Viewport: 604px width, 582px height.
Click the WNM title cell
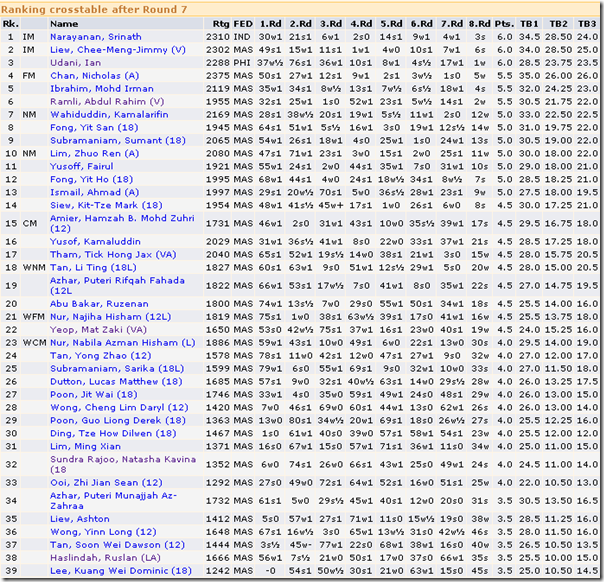34,268
